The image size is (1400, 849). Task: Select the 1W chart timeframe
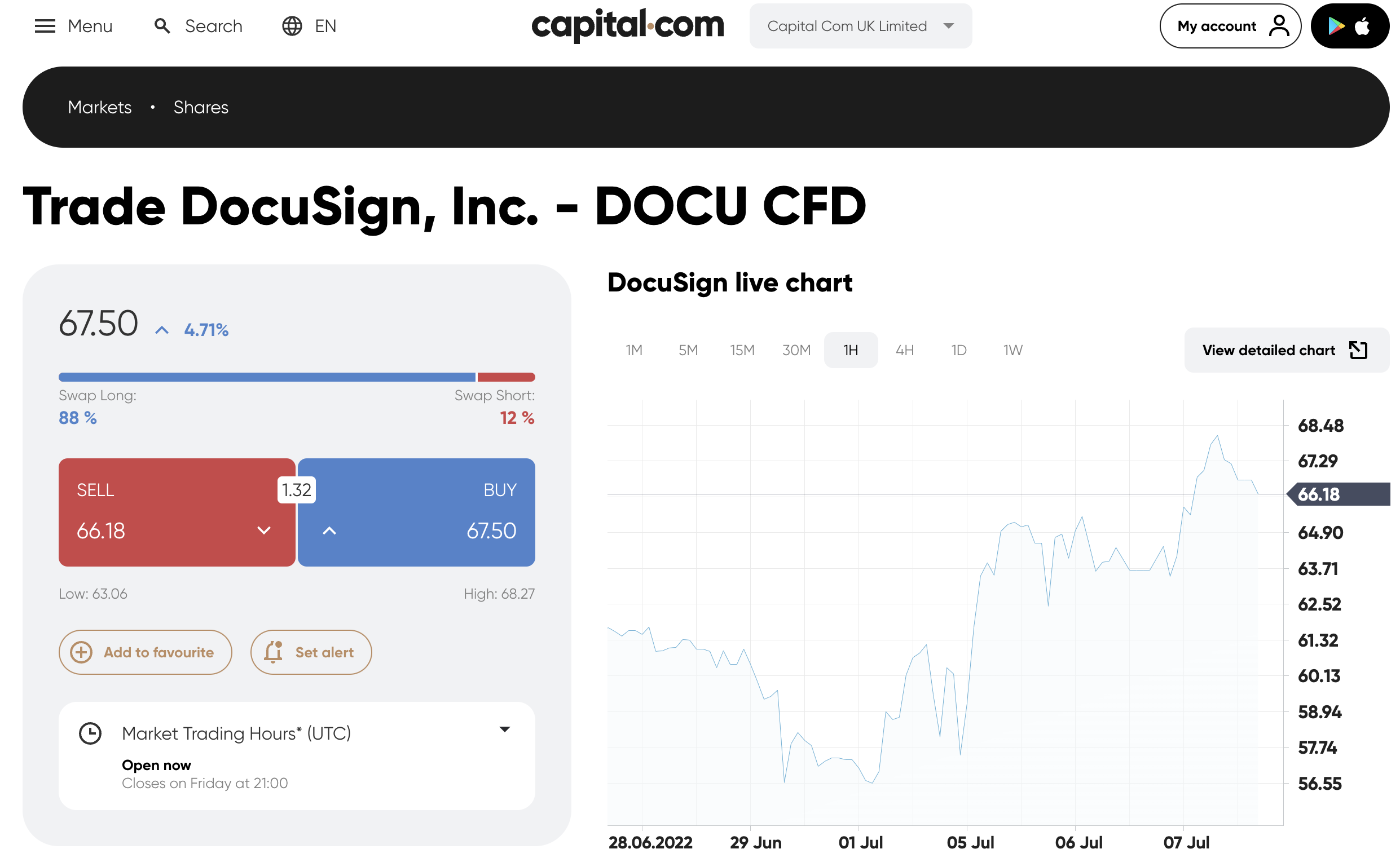coord(1012,350)
